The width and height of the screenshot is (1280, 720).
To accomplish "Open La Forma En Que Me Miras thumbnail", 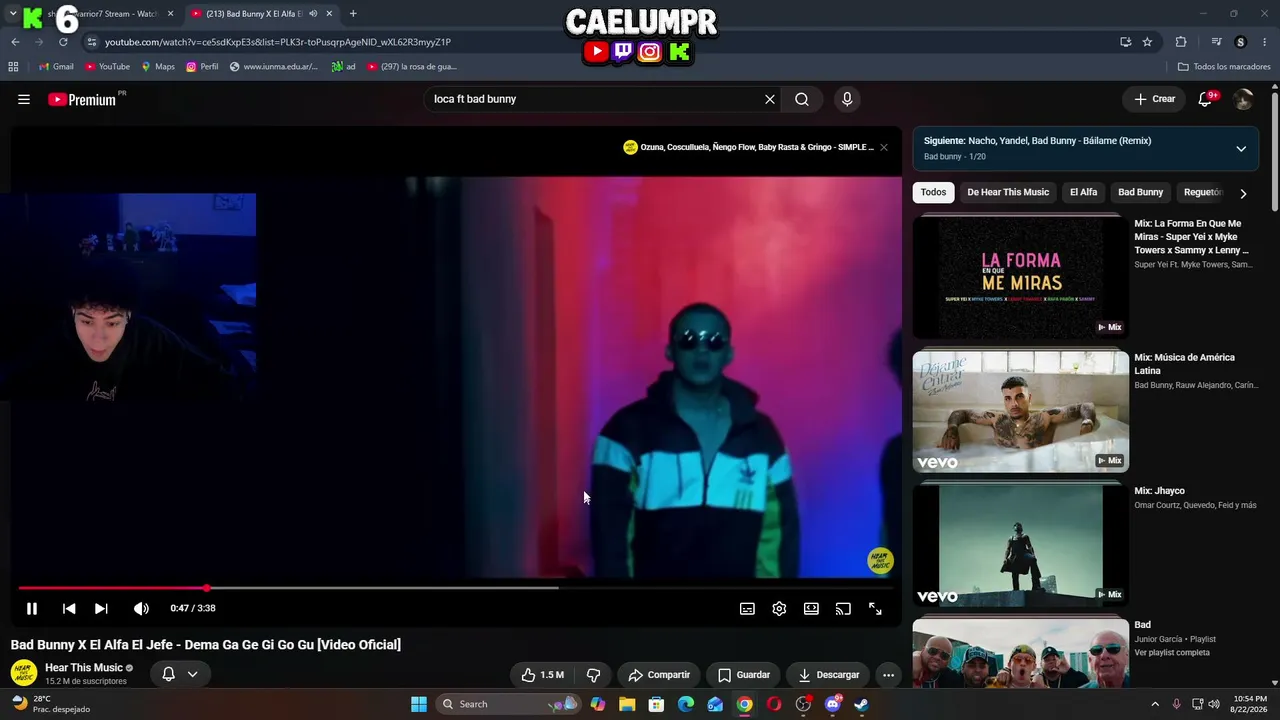I will tap(1020, 277).
